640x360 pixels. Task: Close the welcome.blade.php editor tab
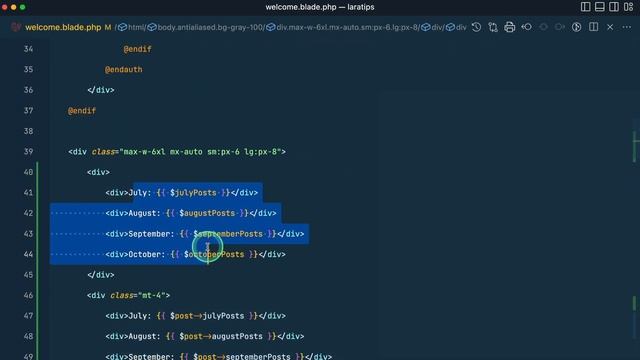[610, 27]
